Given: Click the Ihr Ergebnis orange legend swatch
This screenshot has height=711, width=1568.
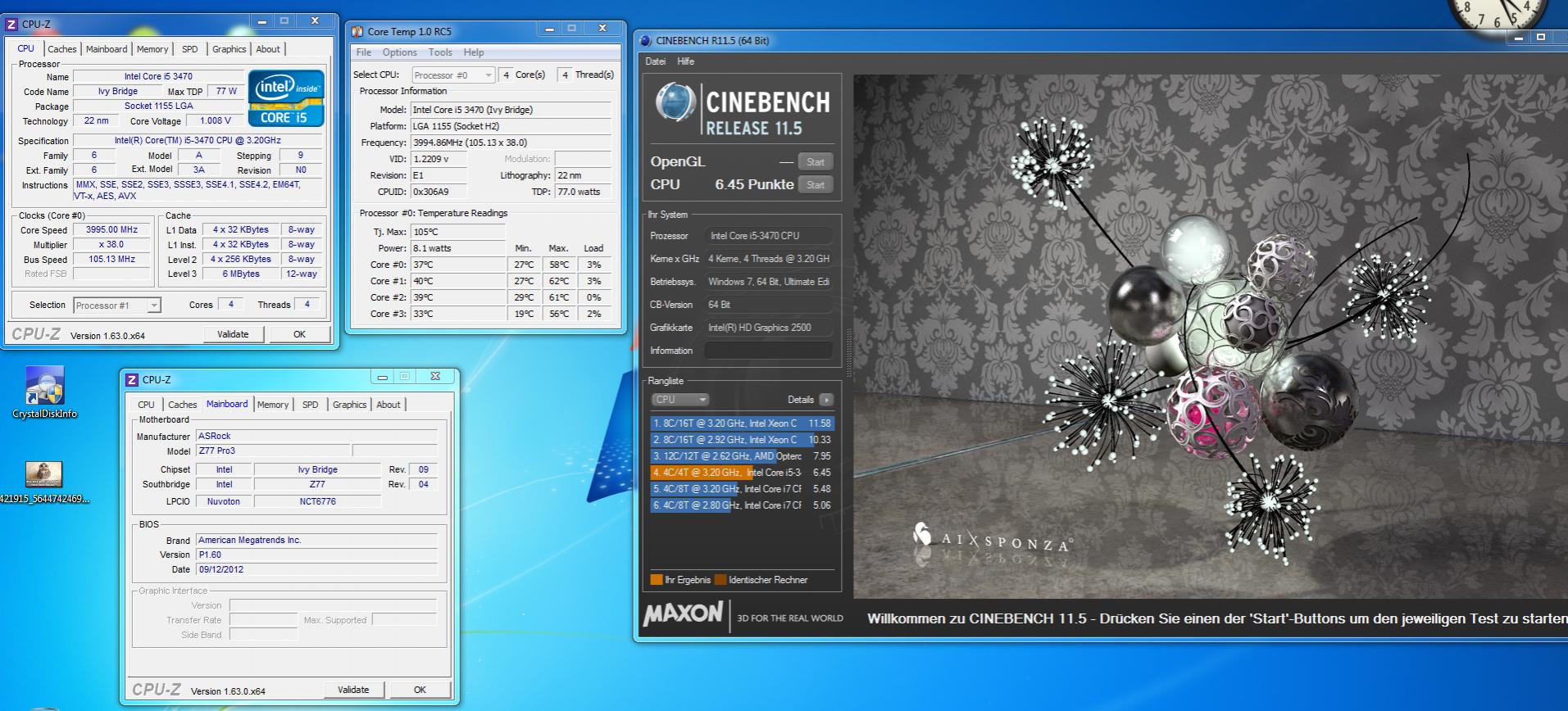Looking at the screenshot, I should click(656, 580).
